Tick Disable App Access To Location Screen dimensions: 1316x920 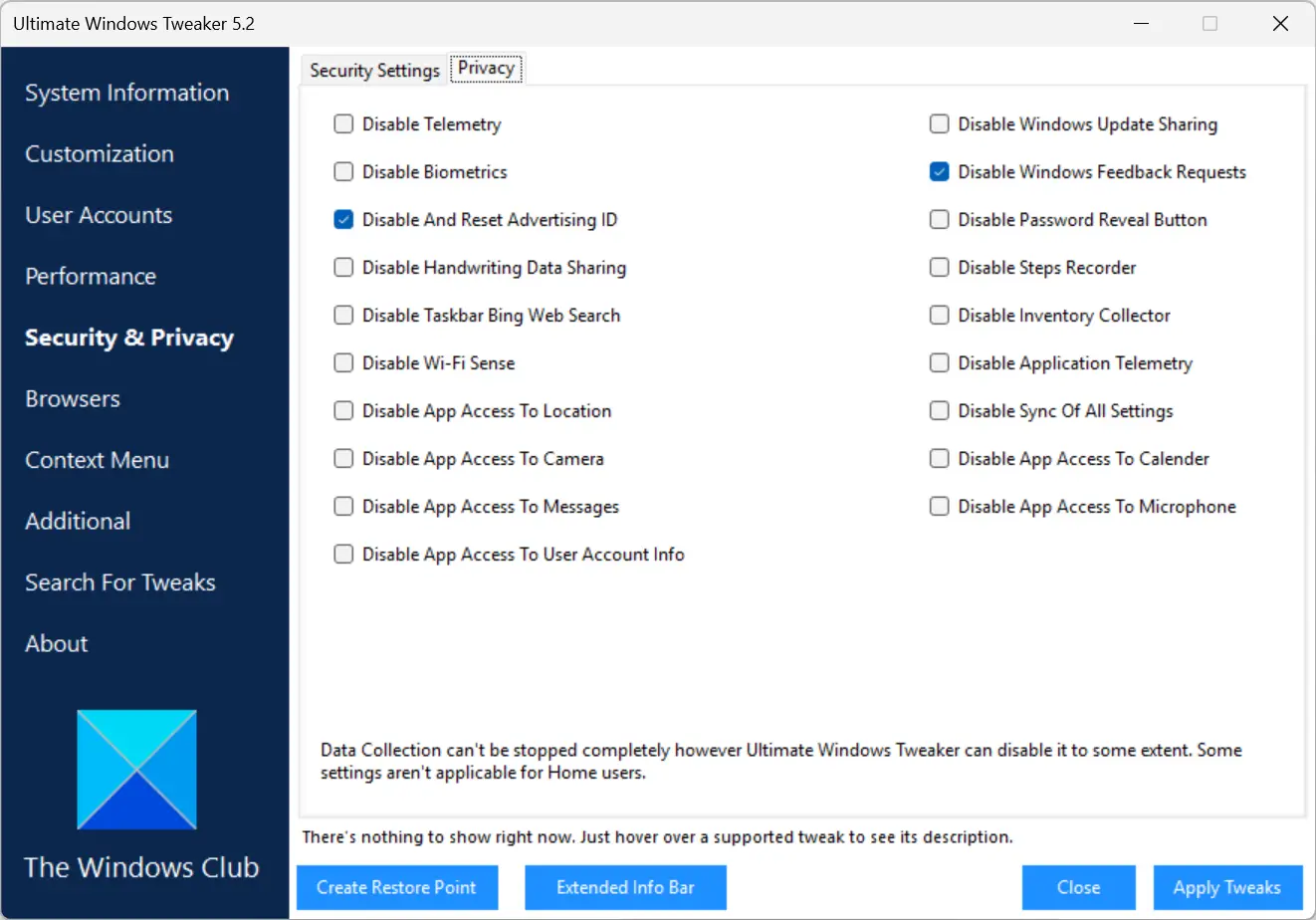(343, 411)
